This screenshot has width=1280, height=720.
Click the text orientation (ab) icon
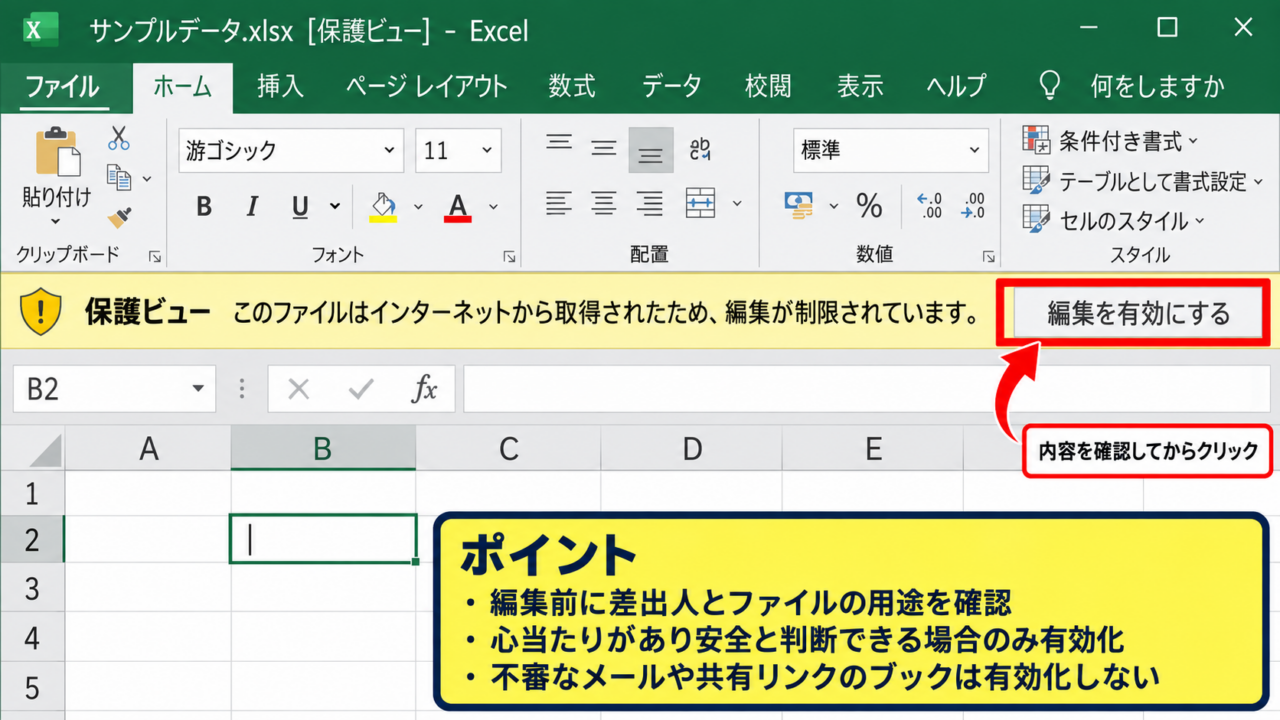pyautogui.click(x=700, y=149)
